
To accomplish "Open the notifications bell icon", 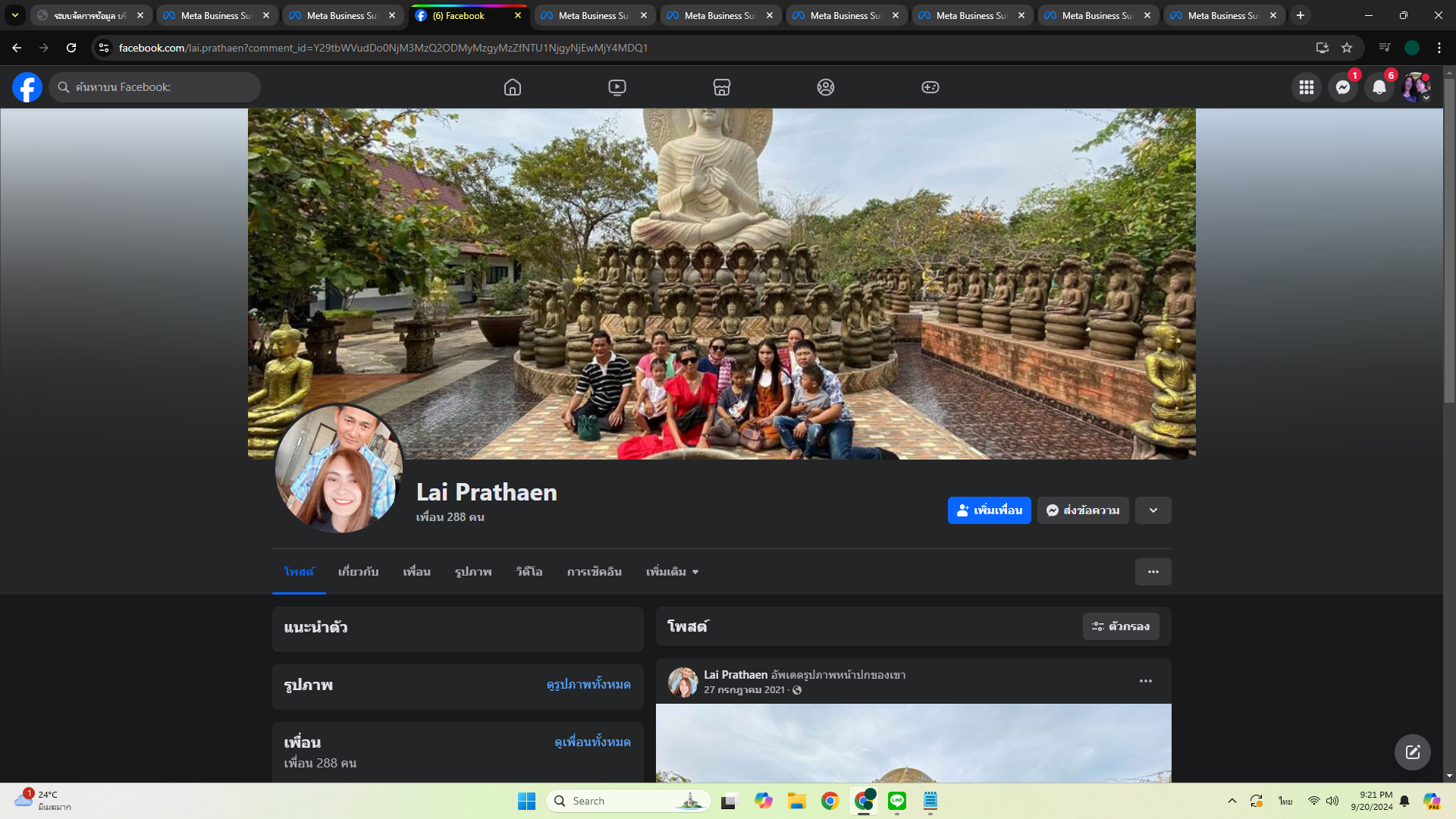I will [x=1379, y=87].
